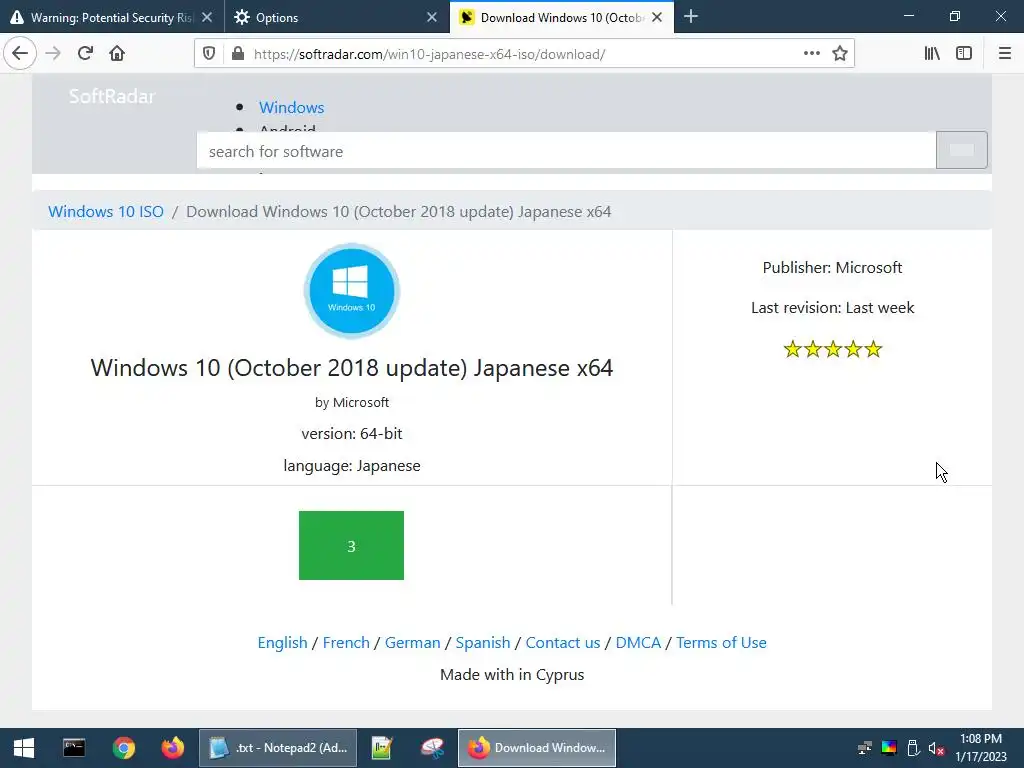Open the green notepad taskbar app
Viewport: 1024px width, 768px height.
click(382, 748)
